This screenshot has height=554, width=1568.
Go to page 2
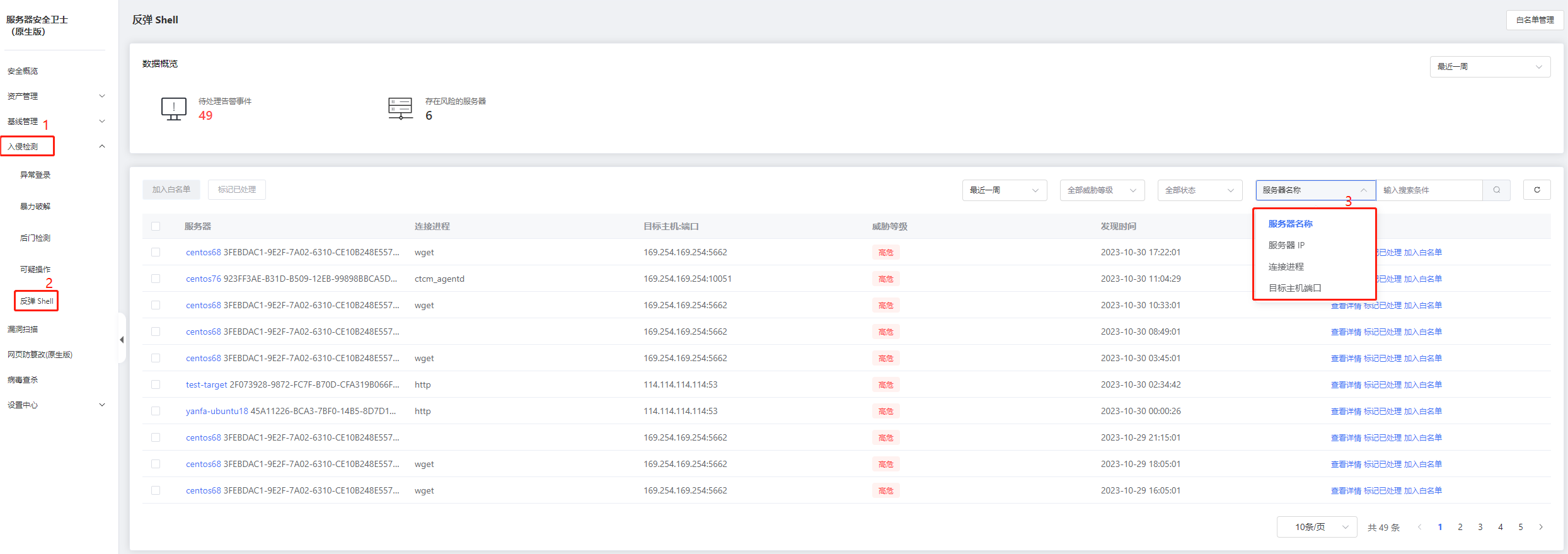(x=1460, y=527)
